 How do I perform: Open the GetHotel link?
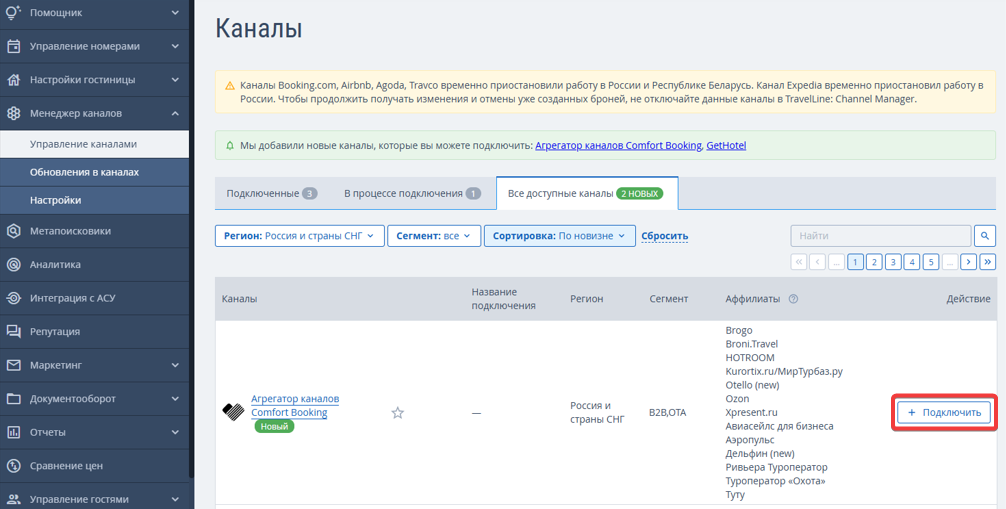726,146
